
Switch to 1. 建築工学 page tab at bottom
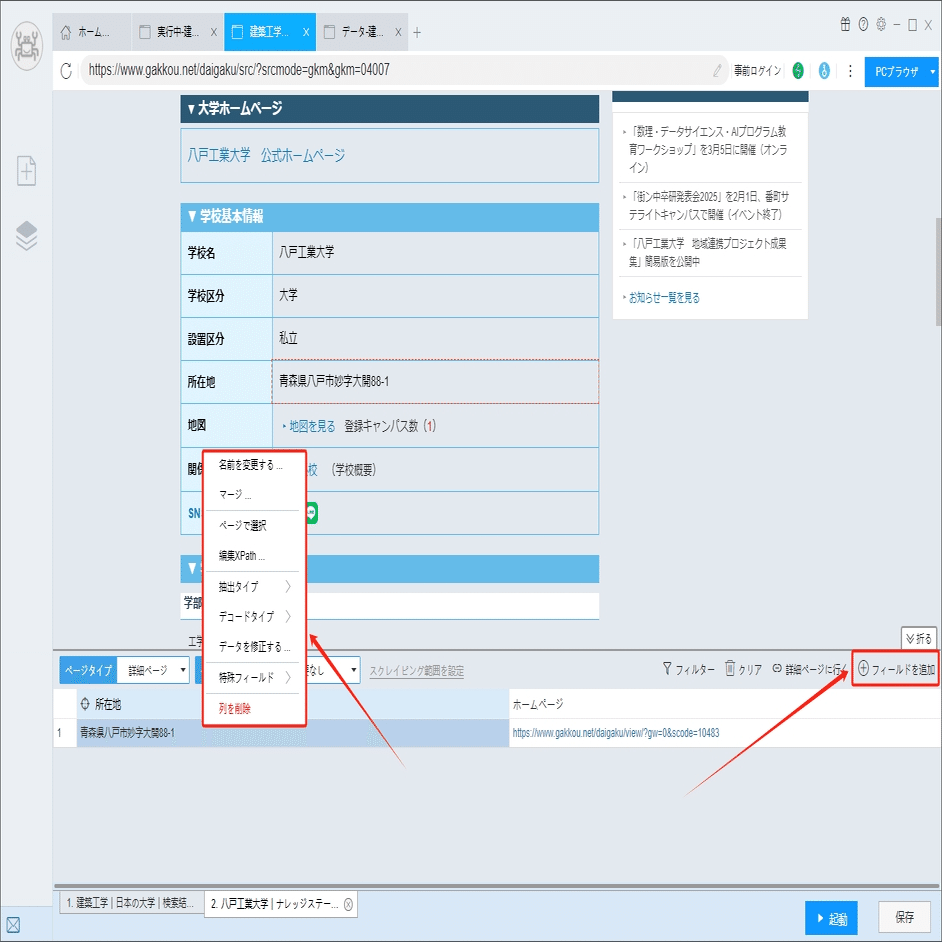tap(130, 903)
